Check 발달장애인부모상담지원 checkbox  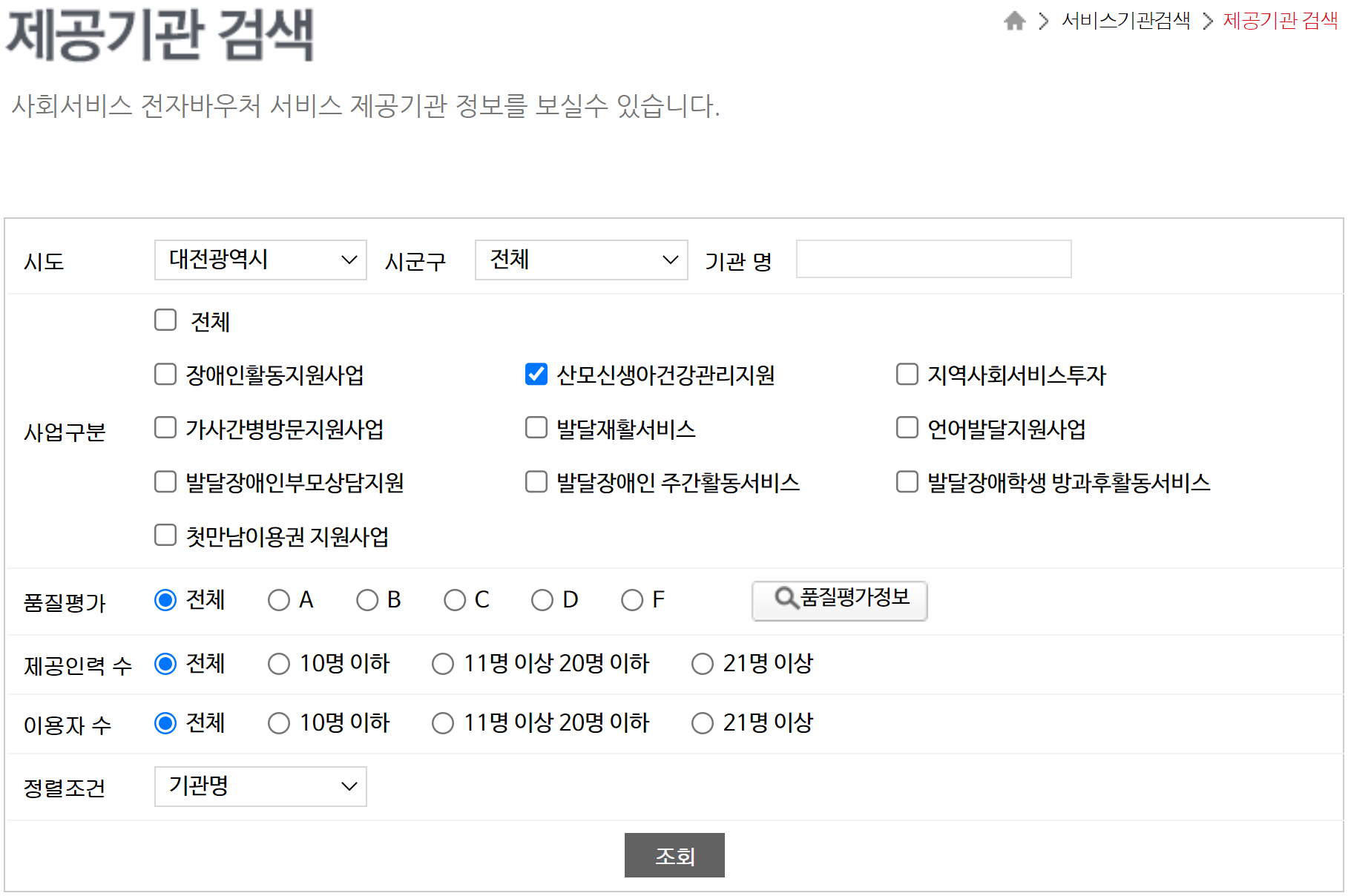[165, 481]
